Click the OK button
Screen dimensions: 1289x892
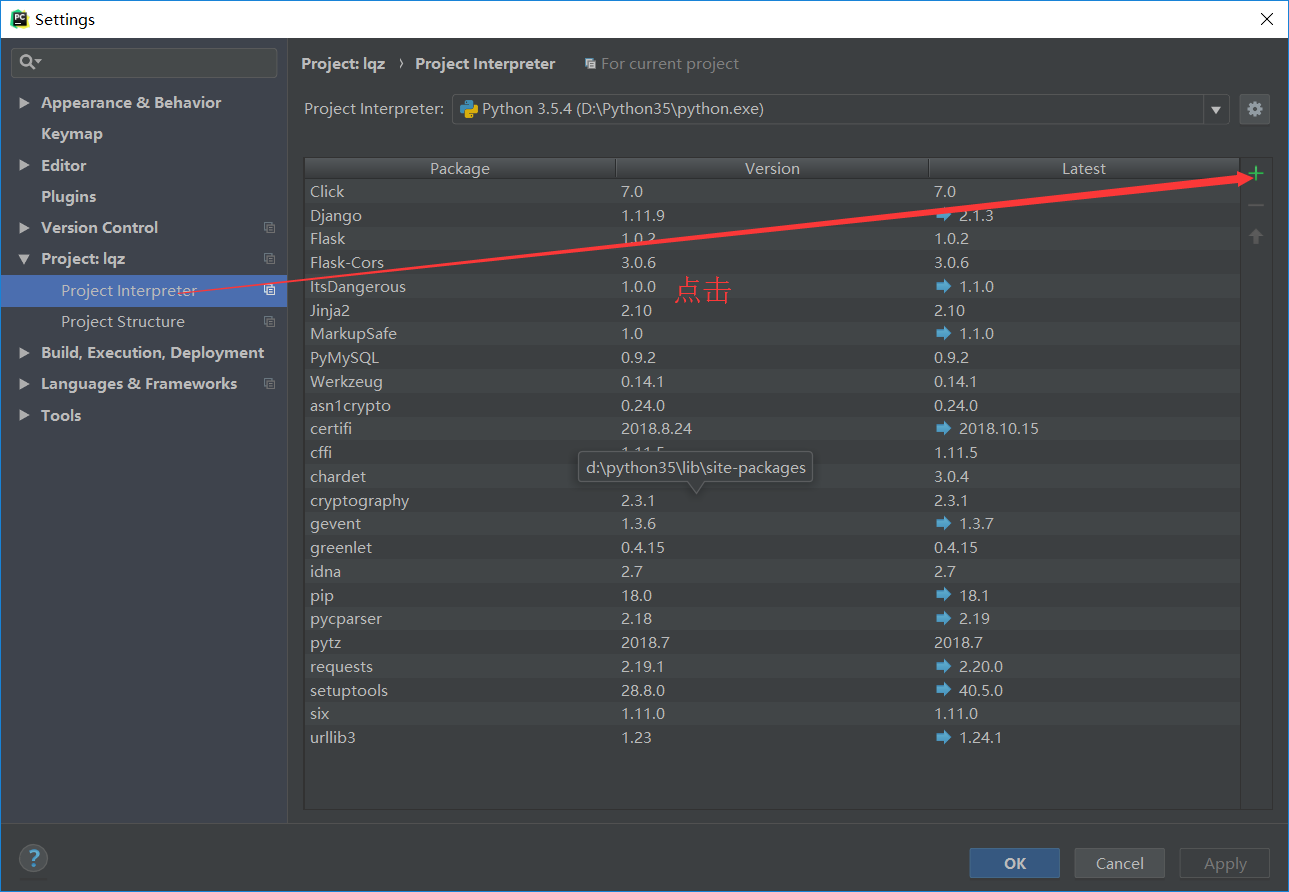[1014, 863]
